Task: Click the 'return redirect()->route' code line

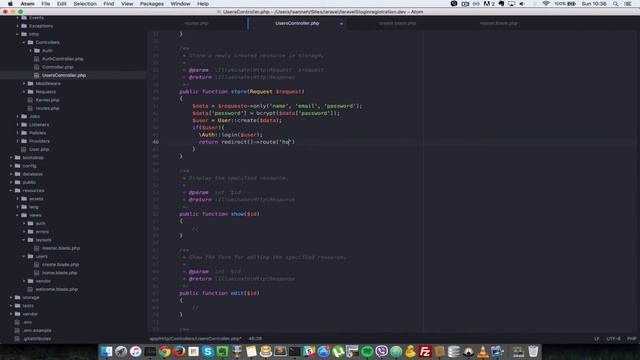Action: coord(247,142)
